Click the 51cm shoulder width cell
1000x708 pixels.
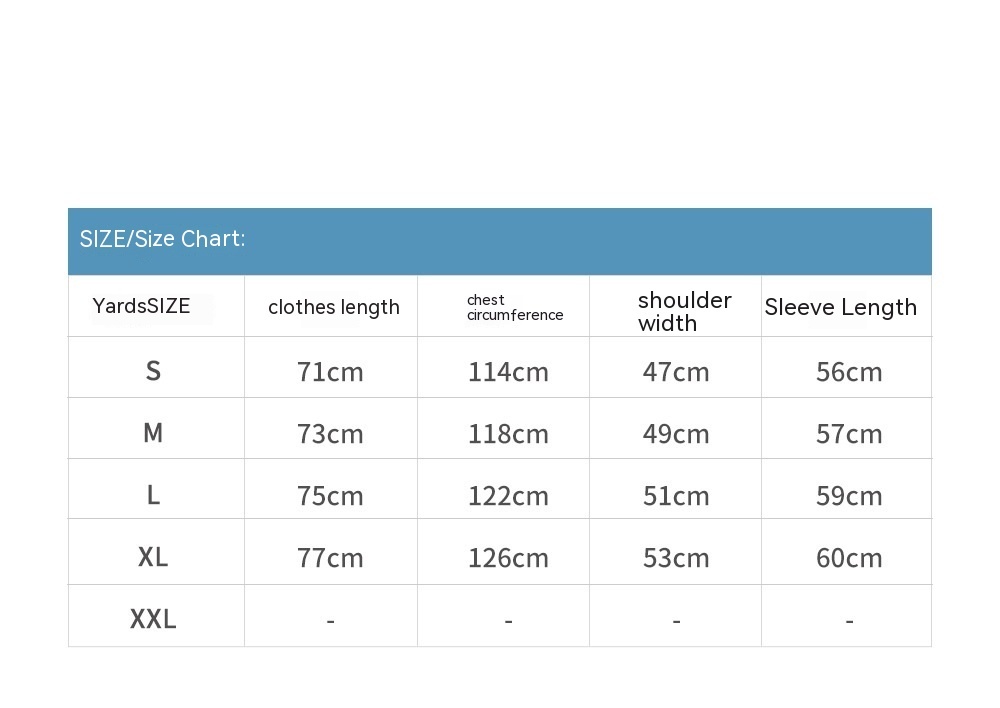(x=676, y=496)
